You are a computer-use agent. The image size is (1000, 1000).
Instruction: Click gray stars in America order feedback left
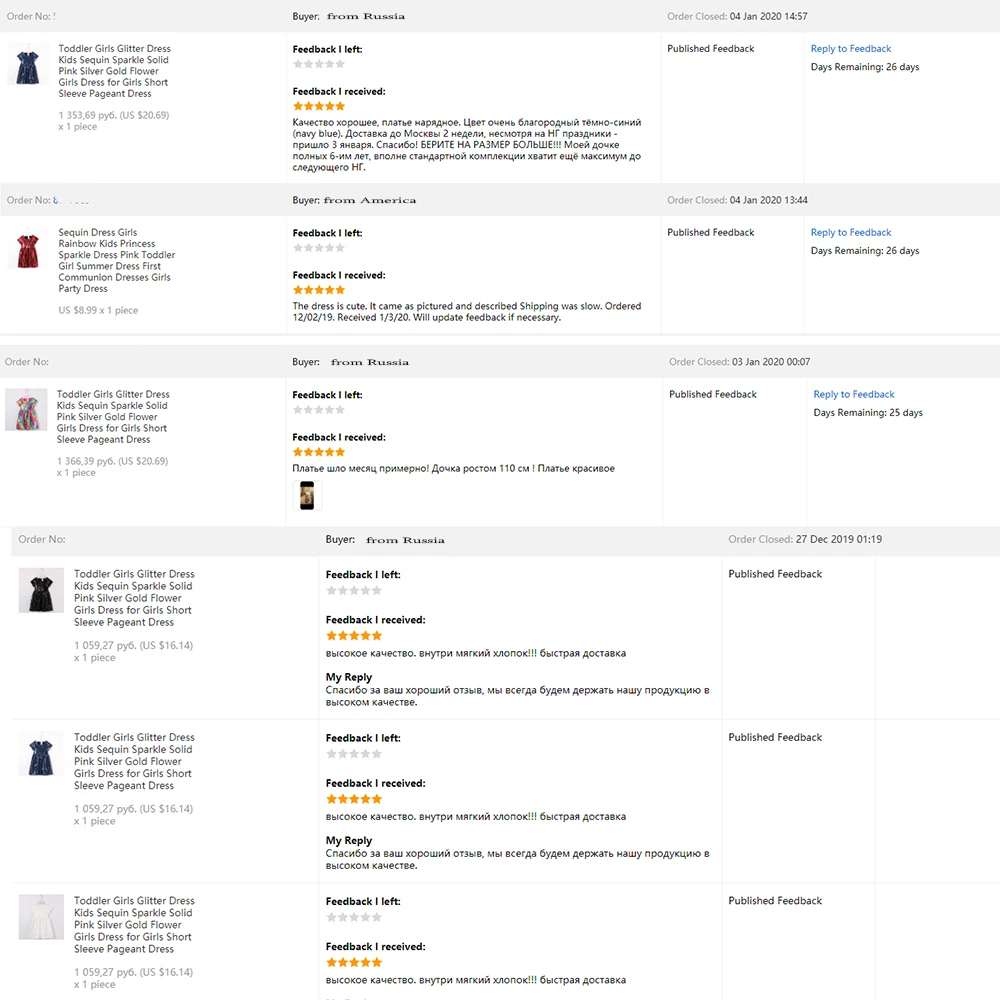point(319,247)
